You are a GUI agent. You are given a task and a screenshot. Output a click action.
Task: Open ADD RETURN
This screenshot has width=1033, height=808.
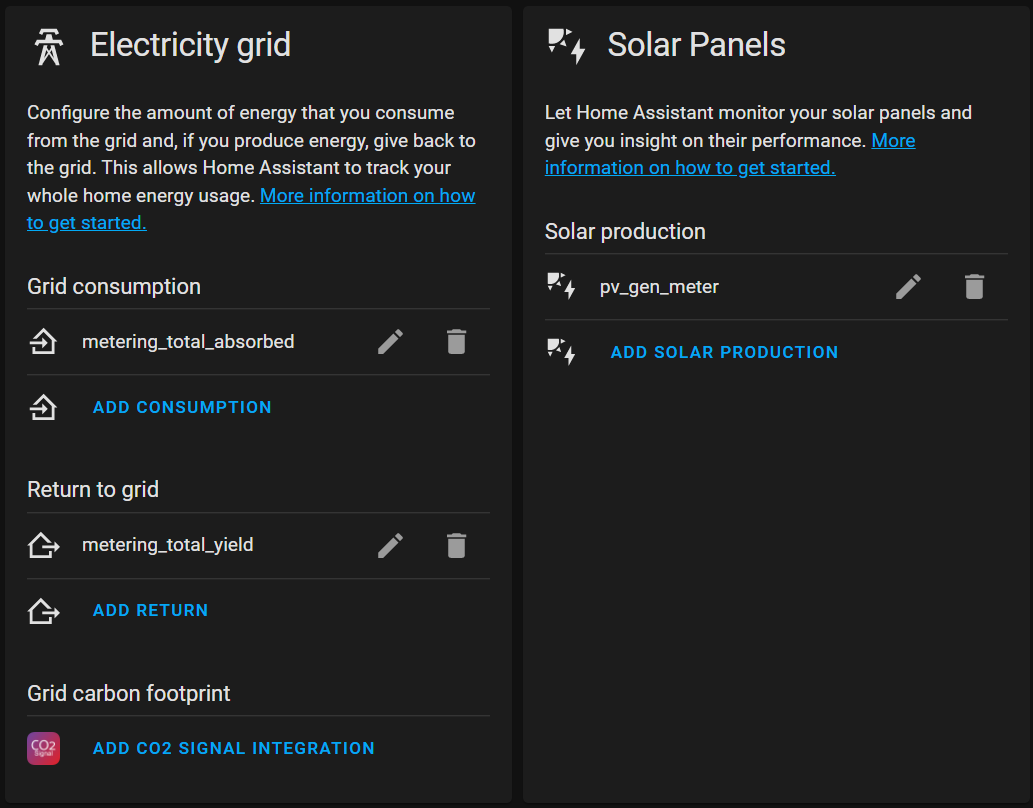coord(150,610)
